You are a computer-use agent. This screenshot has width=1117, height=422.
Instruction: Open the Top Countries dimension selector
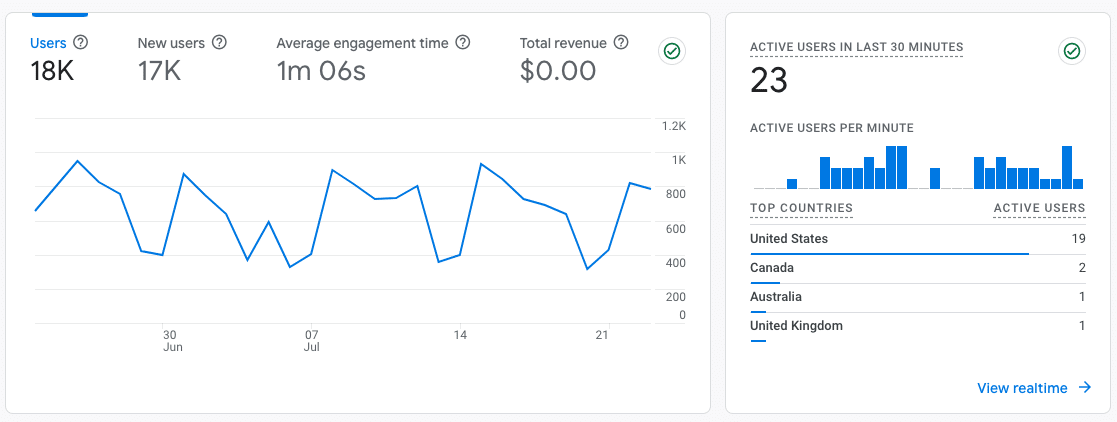click(801, 208)
